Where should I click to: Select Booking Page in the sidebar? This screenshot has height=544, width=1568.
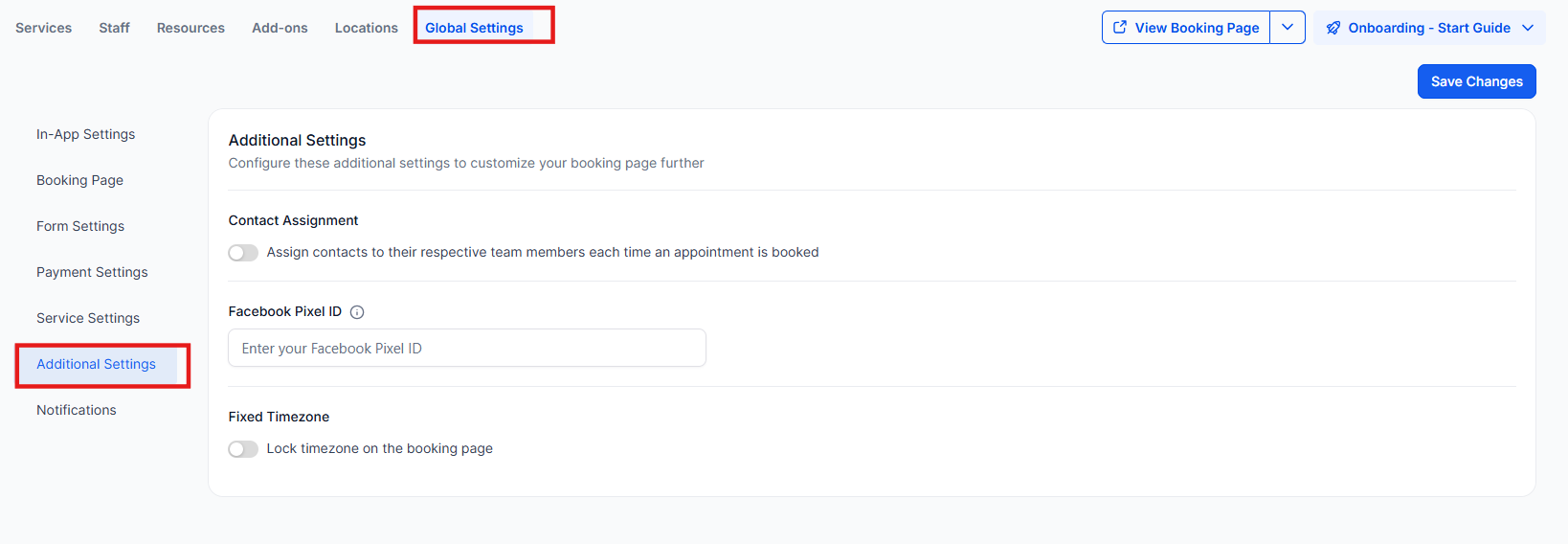coord(79,180)
